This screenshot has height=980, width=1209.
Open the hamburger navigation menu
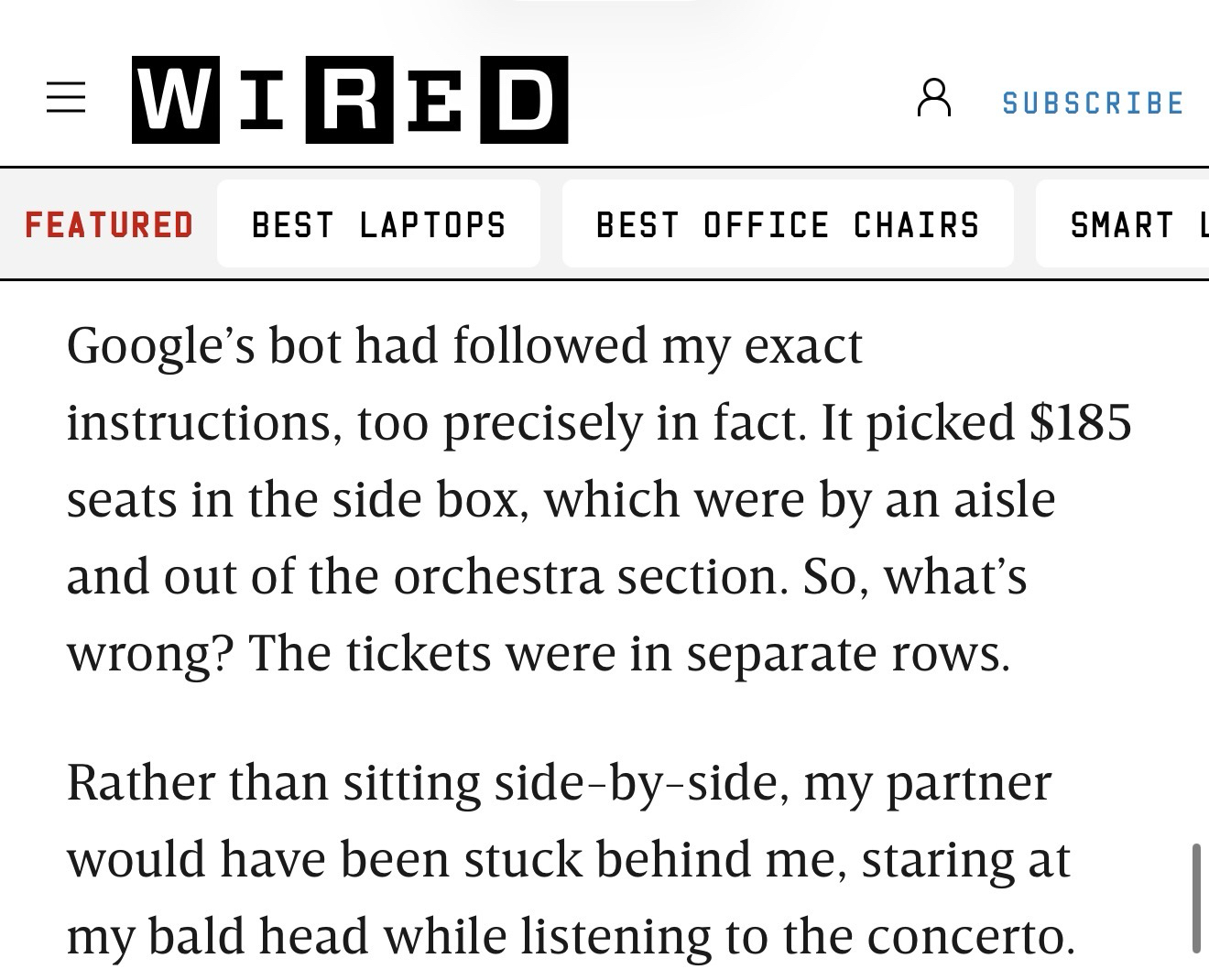pos(66,98)
